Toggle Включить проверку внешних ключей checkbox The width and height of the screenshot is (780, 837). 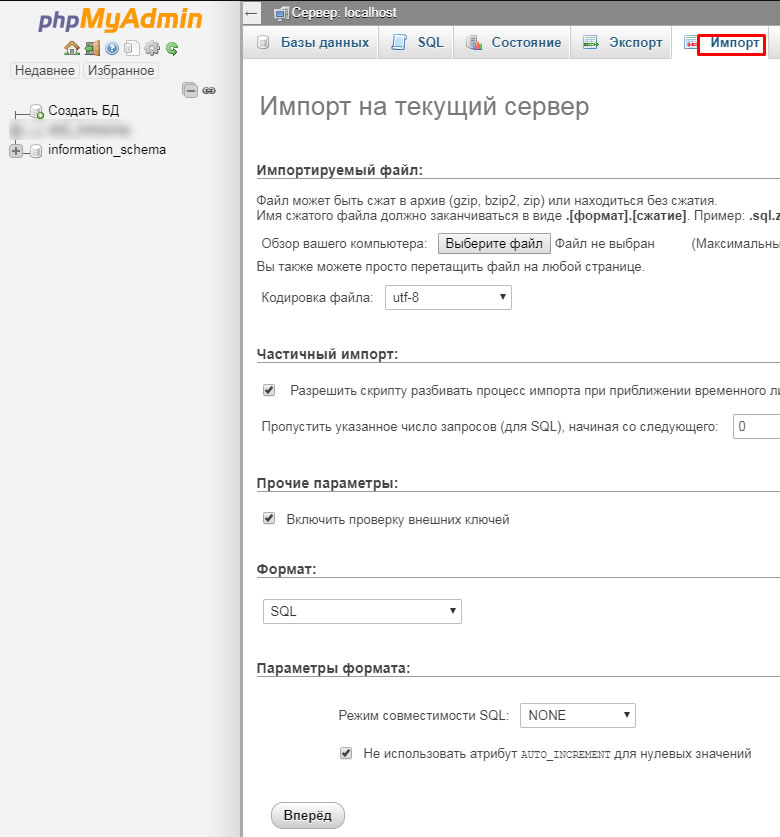tap(269, 518)
